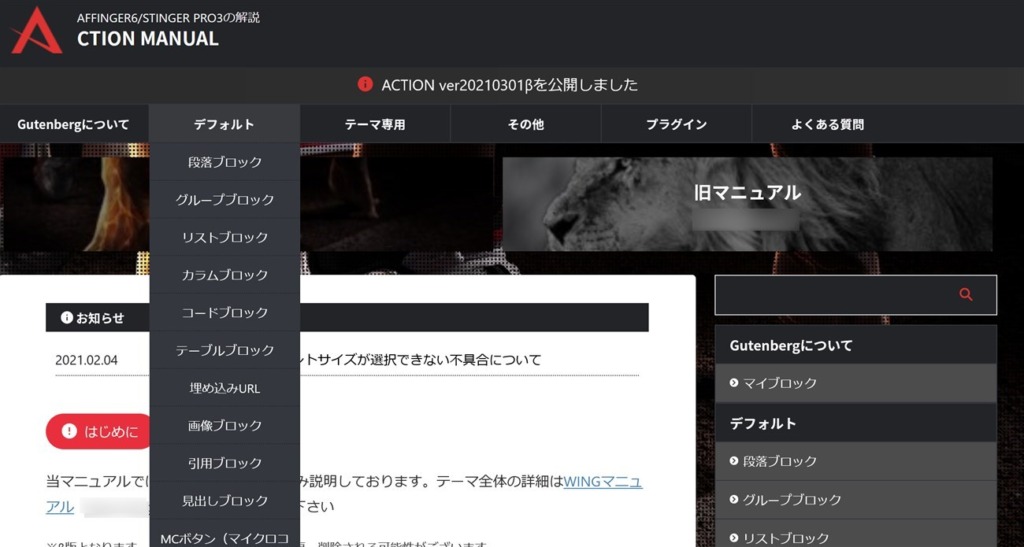Open the '旧マニュアル' lion banner
Screen dimensions: 1024x547
tap(747, 204)
